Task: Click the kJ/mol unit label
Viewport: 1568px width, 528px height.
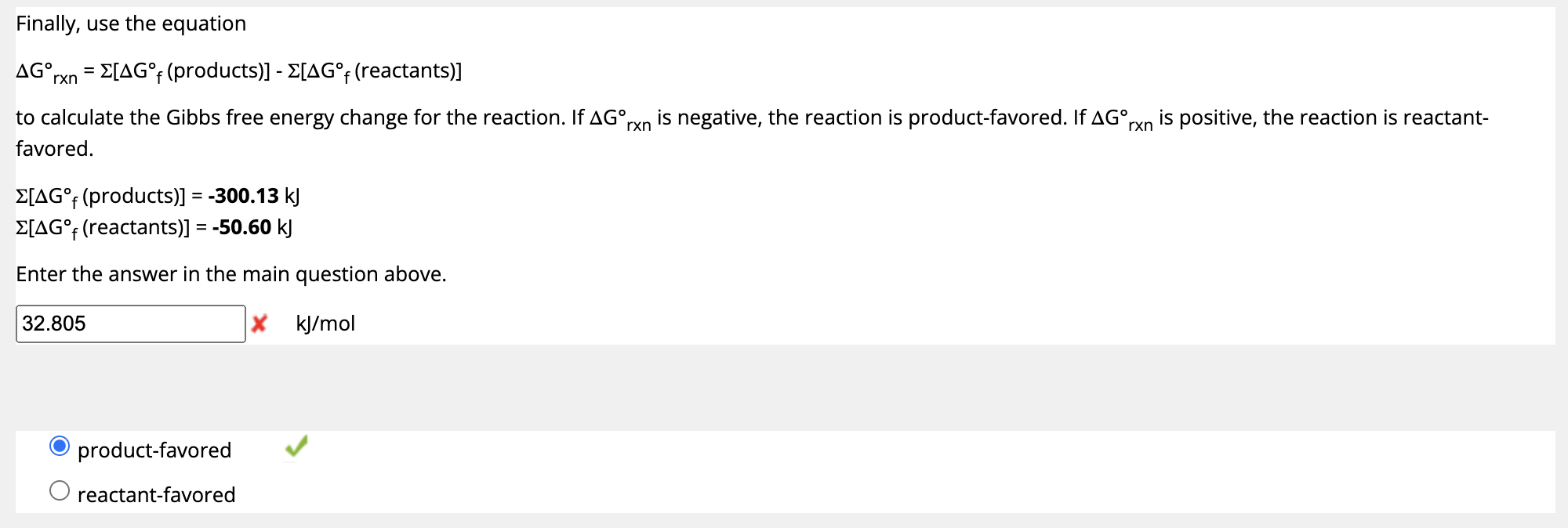Action: pos(324,323)
